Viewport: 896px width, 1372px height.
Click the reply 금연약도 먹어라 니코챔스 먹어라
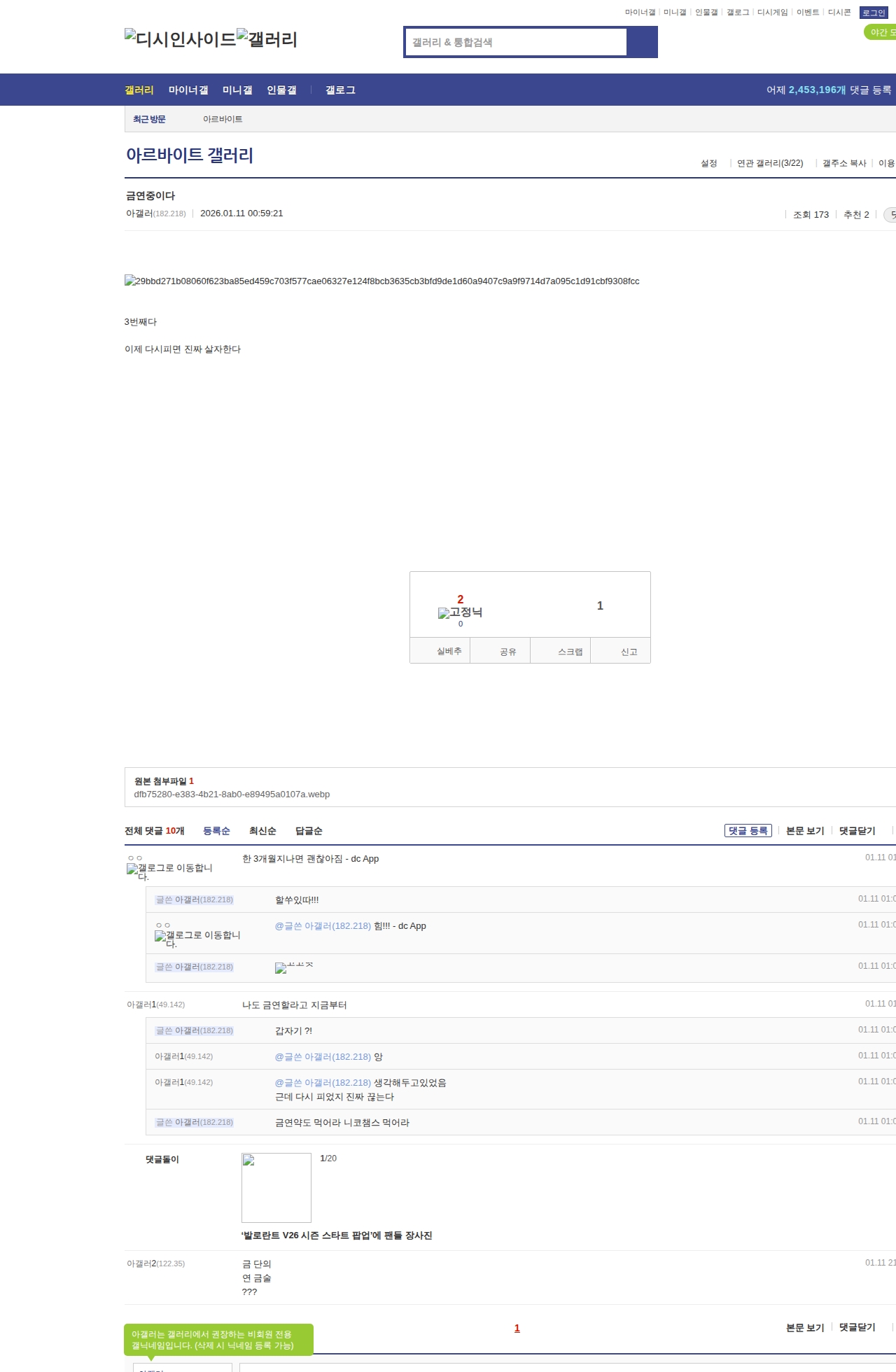click(x=342, y=1122)
